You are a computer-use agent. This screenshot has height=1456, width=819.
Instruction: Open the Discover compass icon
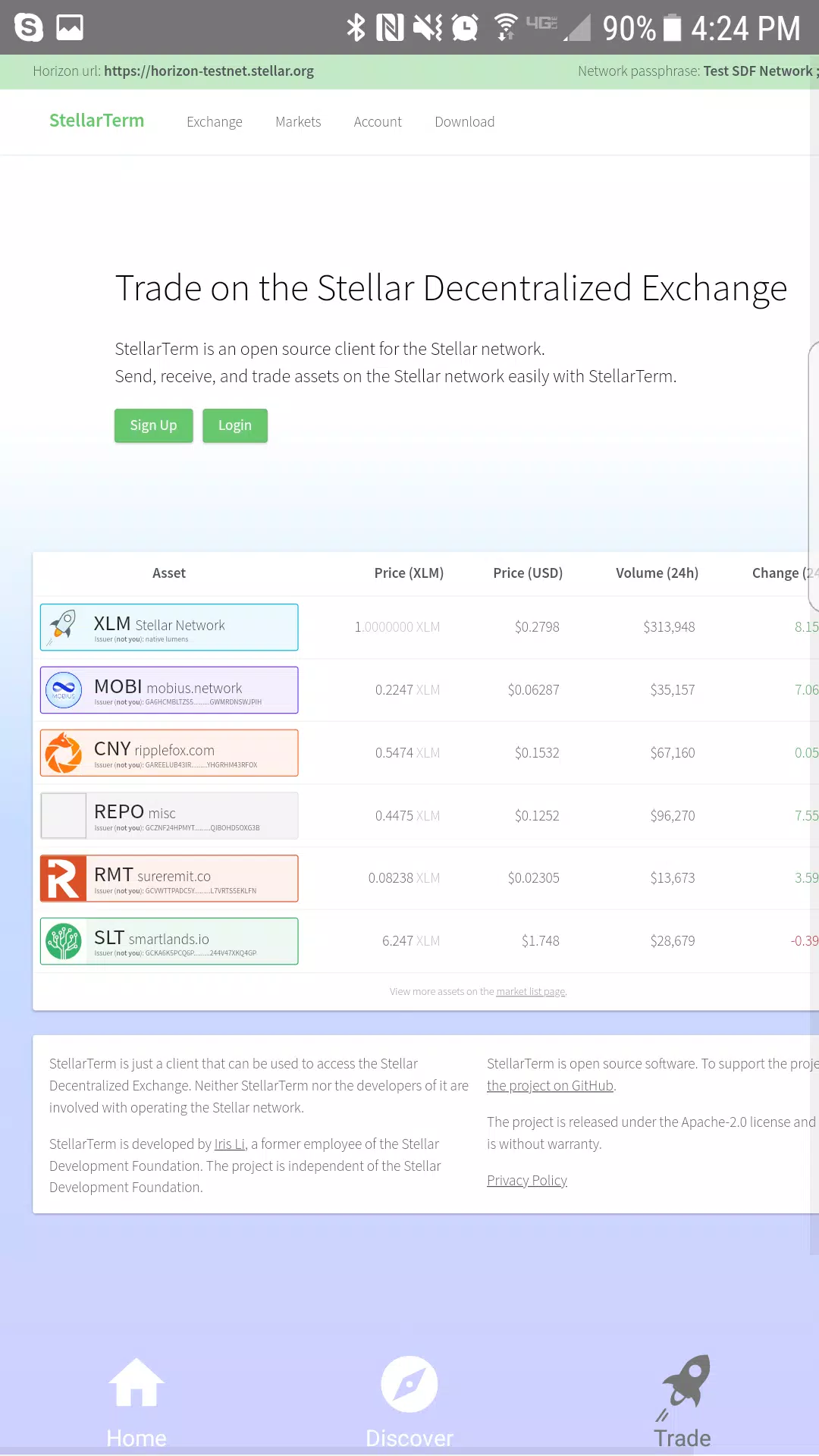point(409,1384)
